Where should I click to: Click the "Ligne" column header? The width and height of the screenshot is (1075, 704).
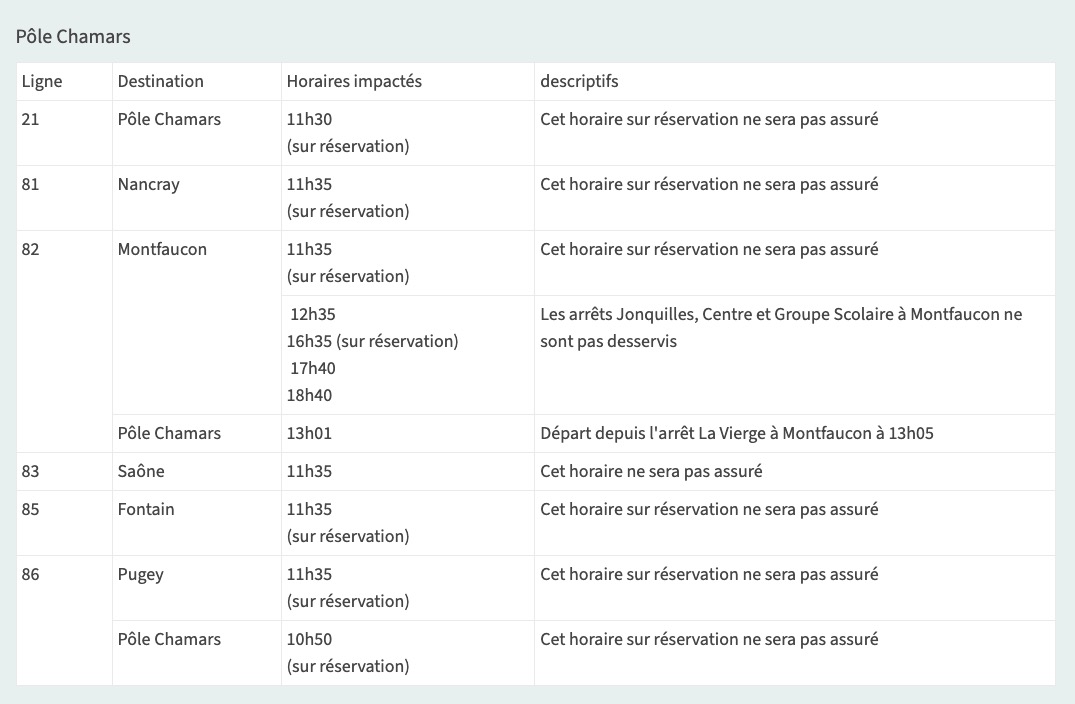click(x=42, y=82)
